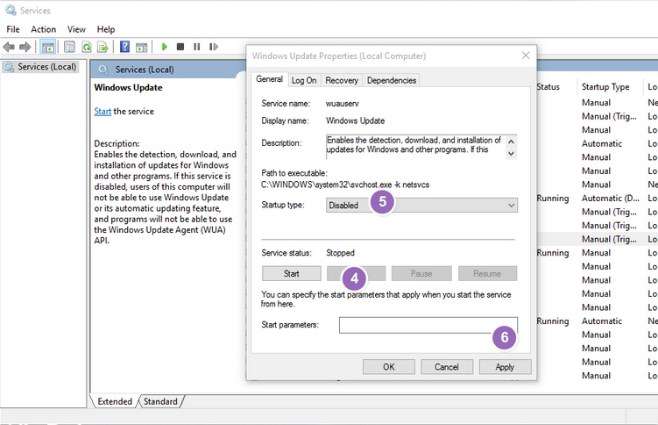Click the Start parameters input field
The height and width of the screenshot is (425, 658).
pos(428,325)
